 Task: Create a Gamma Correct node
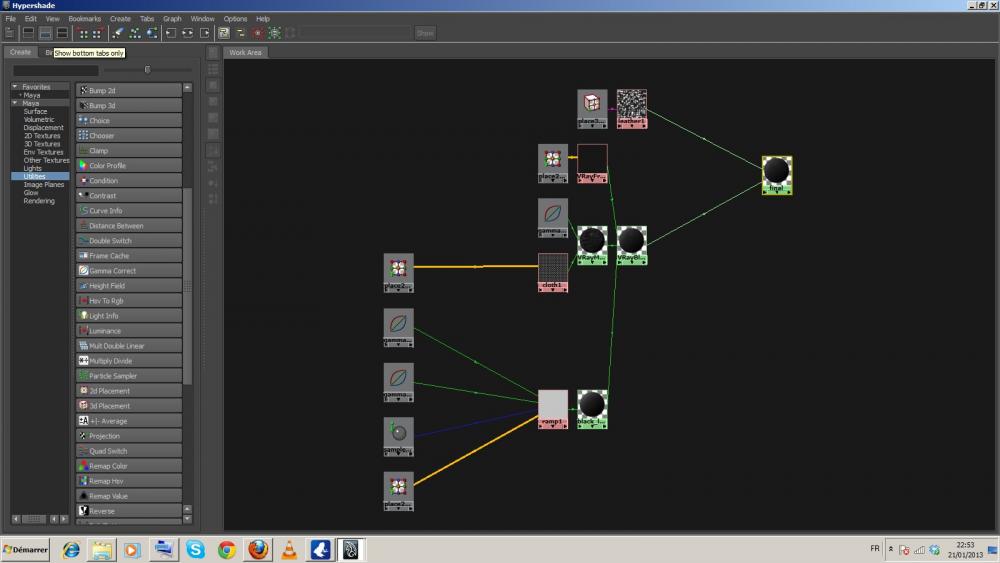pyautogui.click(x=129, y=271)
